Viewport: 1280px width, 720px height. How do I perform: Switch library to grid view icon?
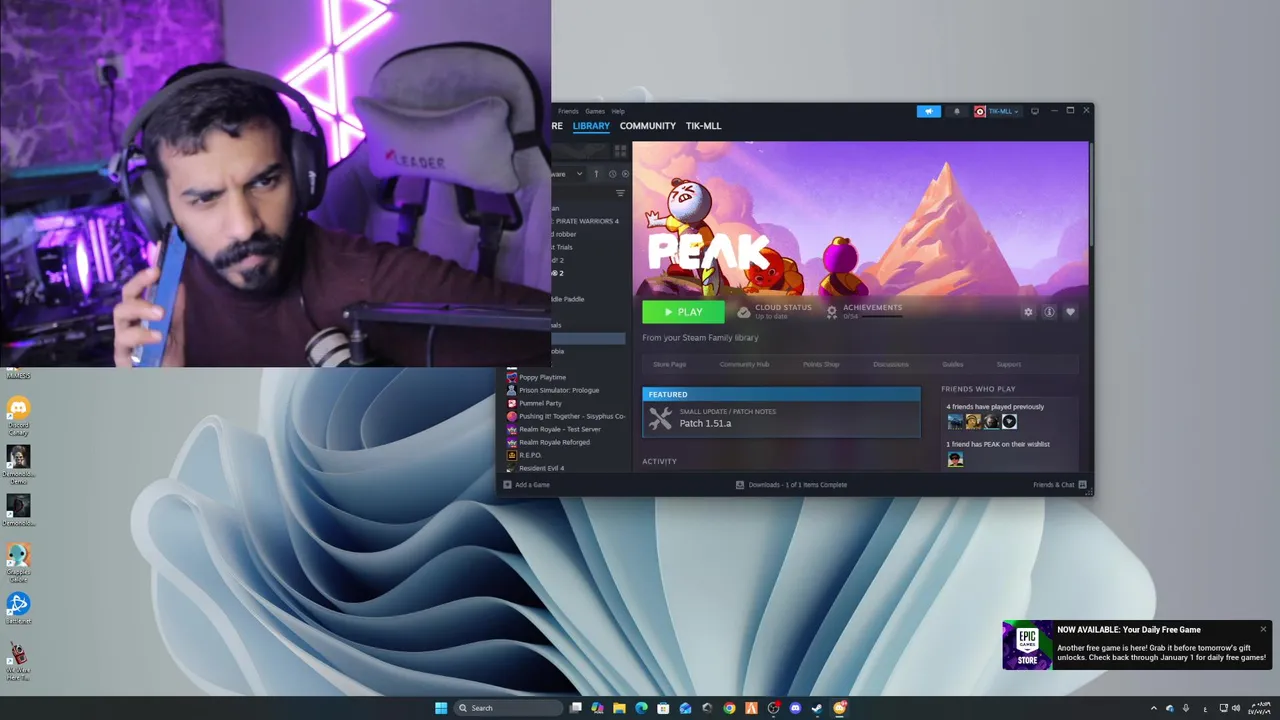(620, 150)
